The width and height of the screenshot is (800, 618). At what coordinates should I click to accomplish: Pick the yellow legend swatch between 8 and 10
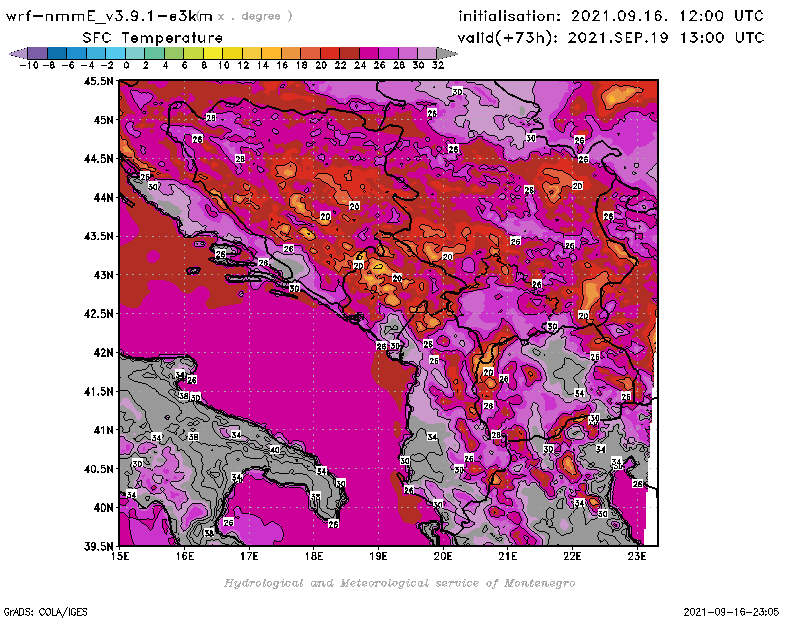[x=212, y=53]
